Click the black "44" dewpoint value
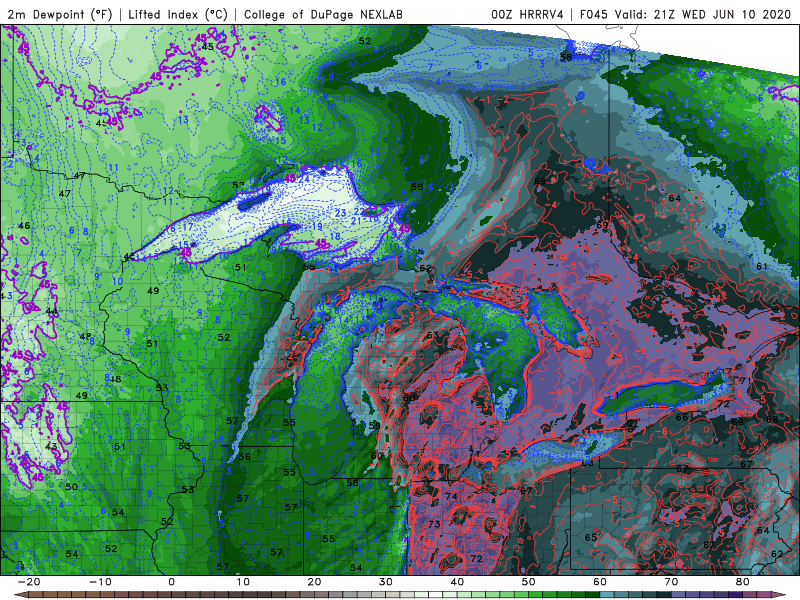800x600 pixels. 51,311
